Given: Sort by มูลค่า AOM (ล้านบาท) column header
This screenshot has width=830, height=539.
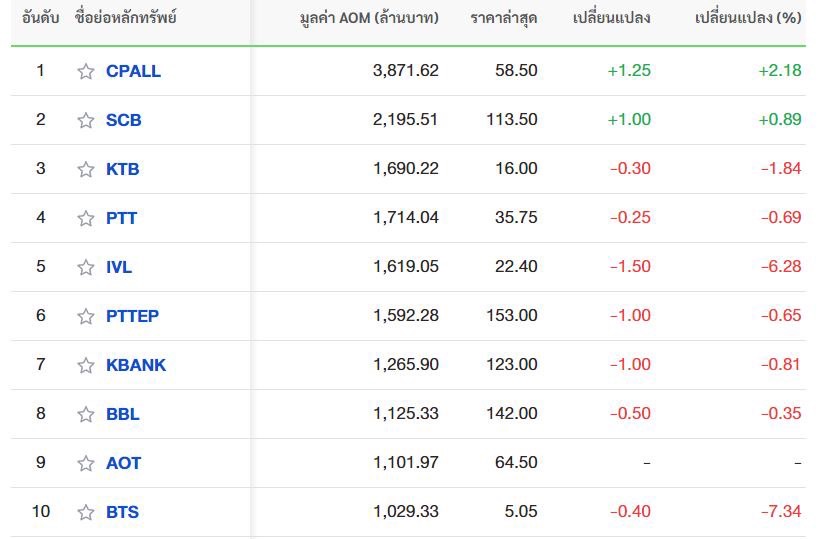Looking at the screenshot, I should click(x=369, y=18).
